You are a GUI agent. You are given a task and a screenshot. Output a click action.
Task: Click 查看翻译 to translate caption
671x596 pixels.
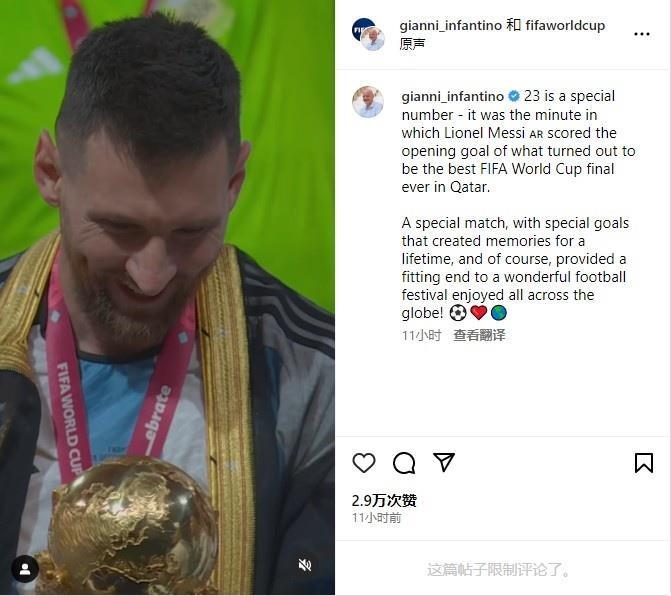point(479,335)
